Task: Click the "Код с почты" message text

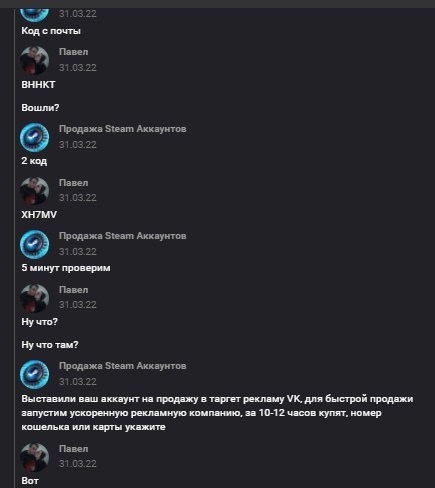Action: tap(51, 31)
